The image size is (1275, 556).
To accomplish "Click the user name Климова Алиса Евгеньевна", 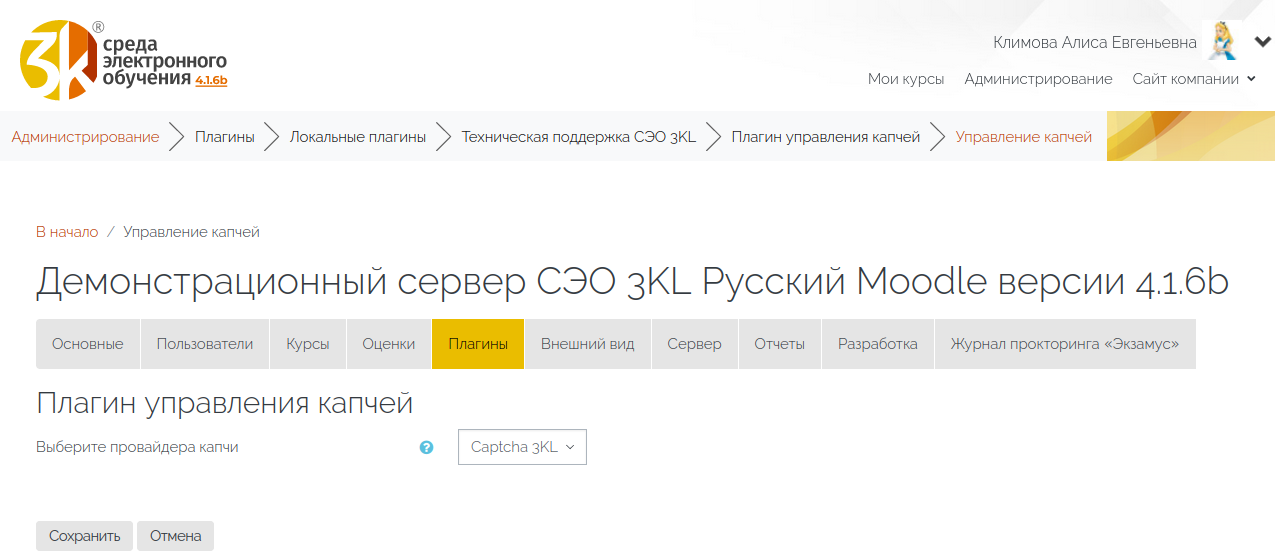I will [1095, 42].
